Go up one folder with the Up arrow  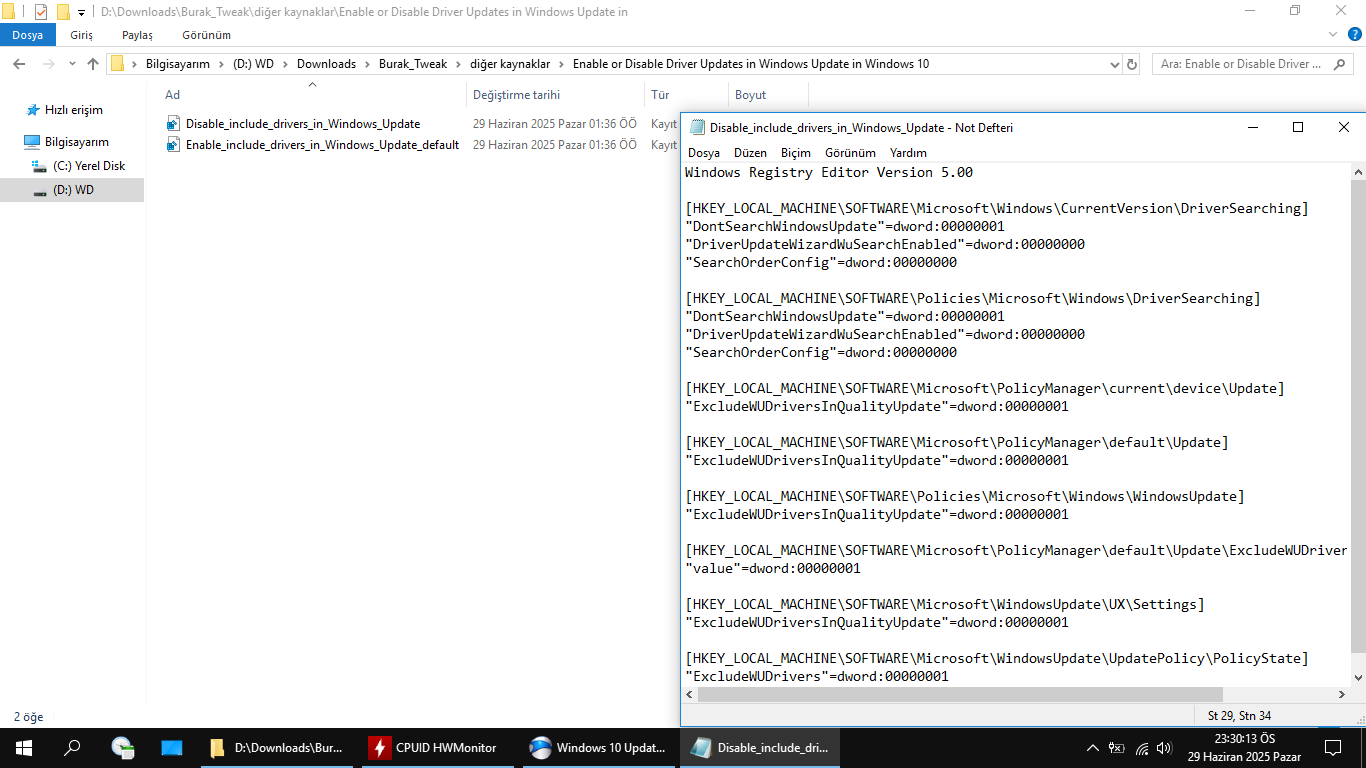point(93,64)
